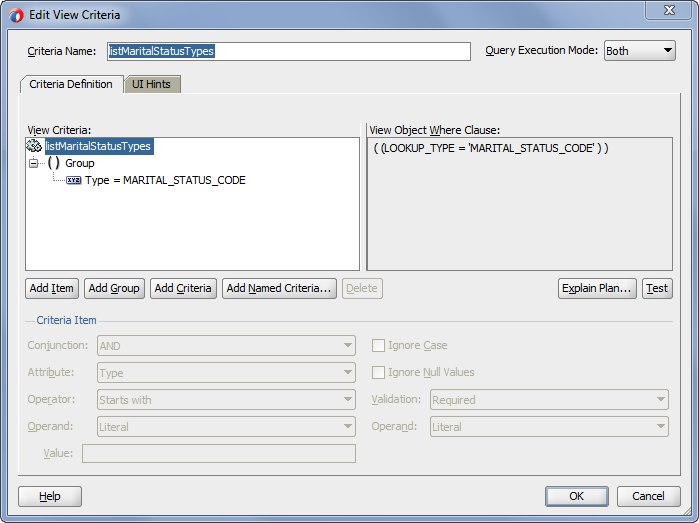699x523 pixels.
Task: Collapse the Group node in the tree
Action: click(33, 163)
